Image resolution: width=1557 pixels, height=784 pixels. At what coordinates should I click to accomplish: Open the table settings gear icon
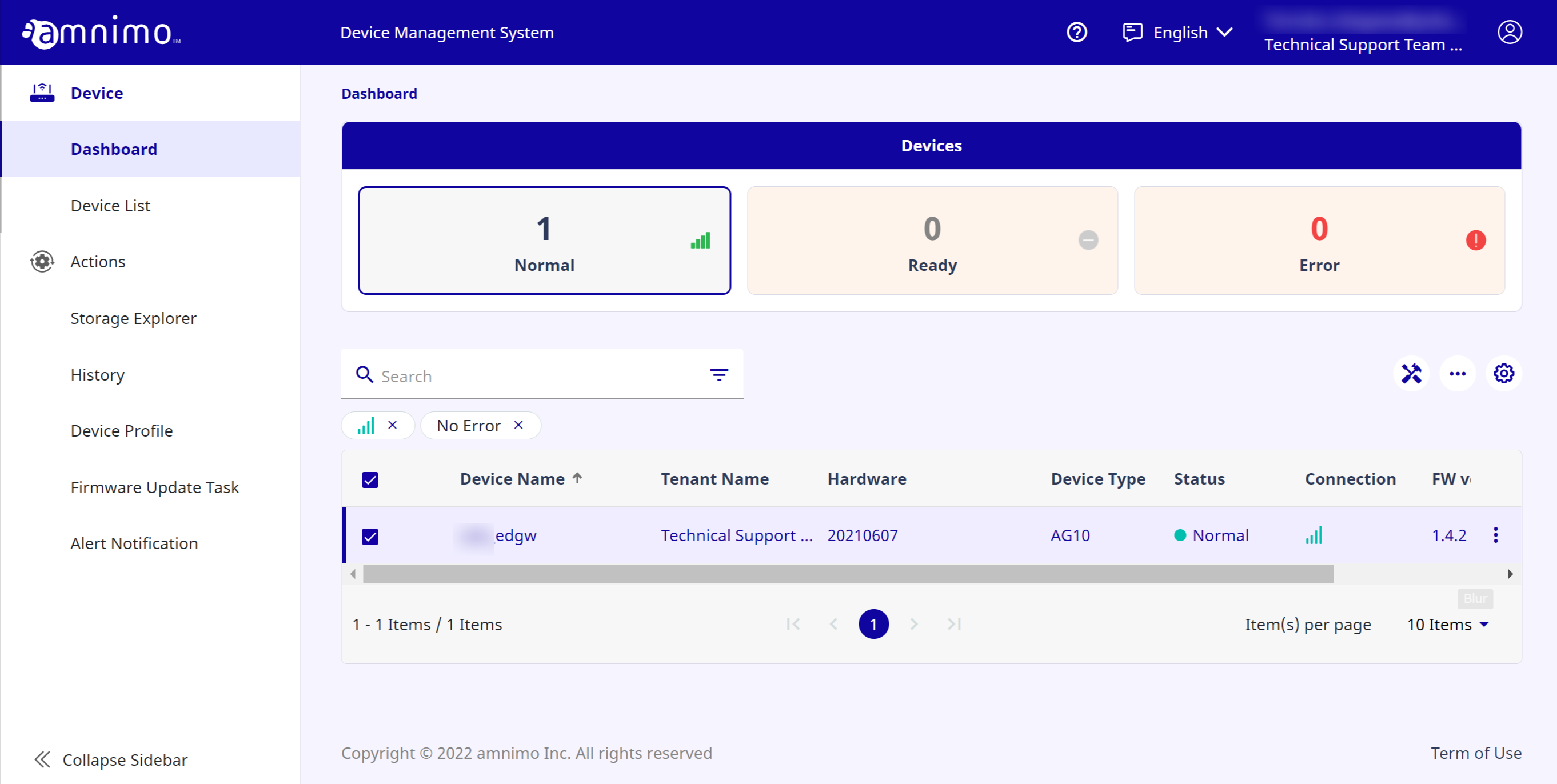pos(1504,374)
